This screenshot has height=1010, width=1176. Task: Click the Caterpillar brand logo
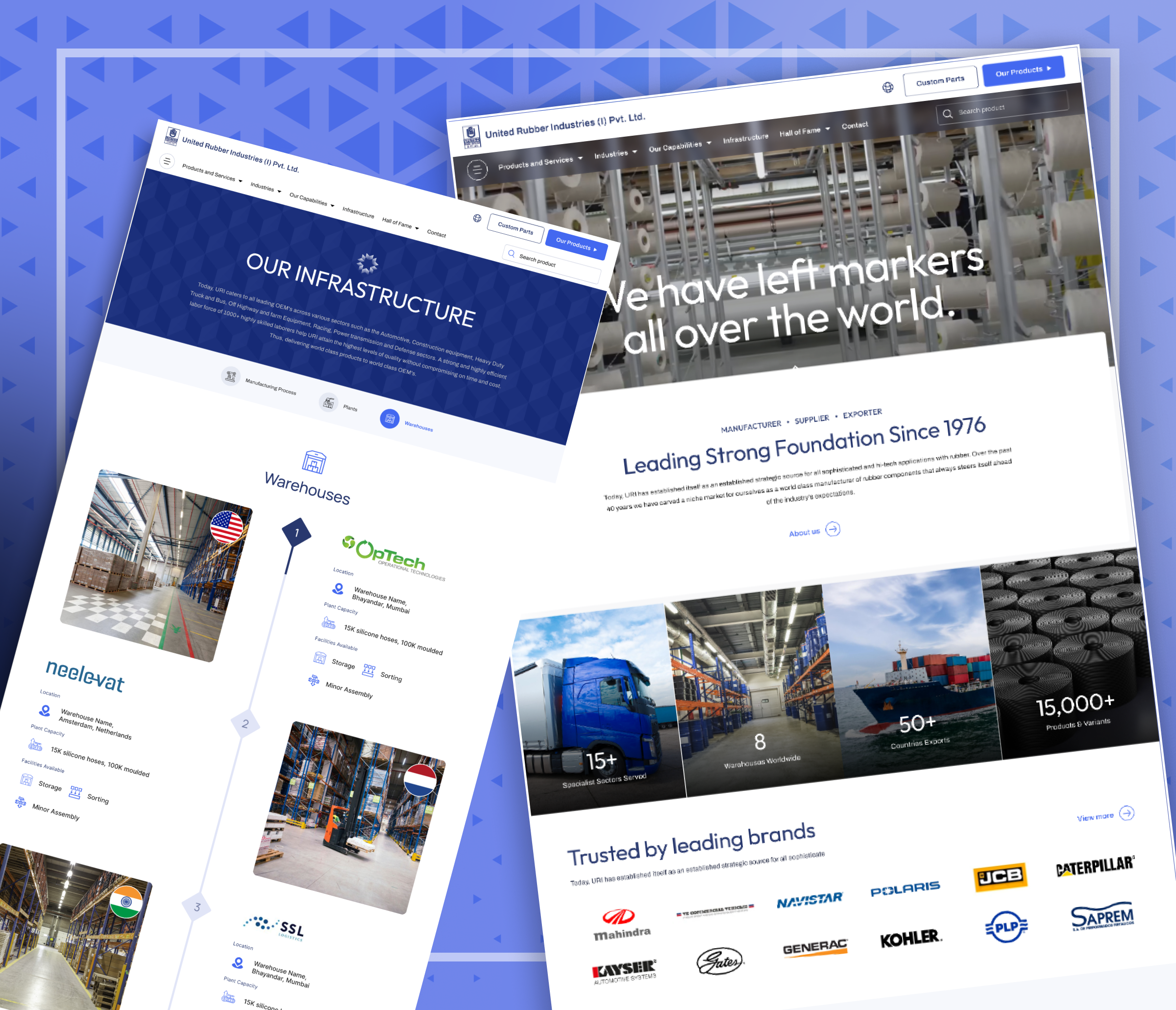click(x=1095, y=866)
